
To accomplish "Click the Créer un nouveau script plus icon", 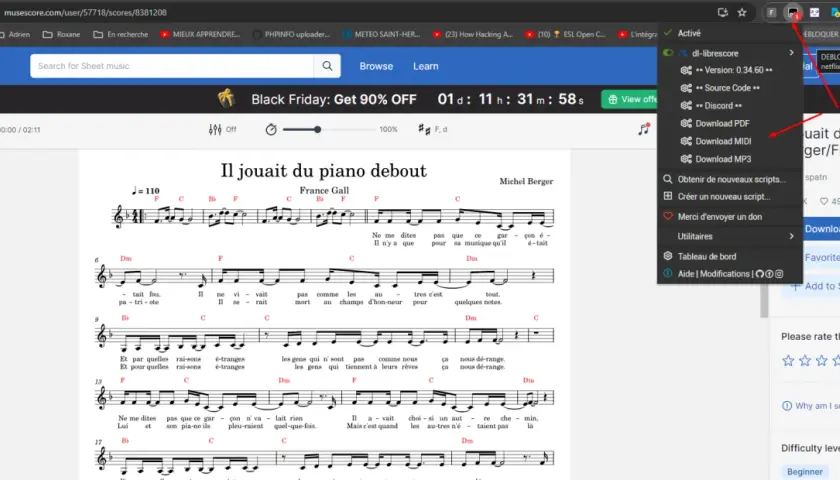I will (668, 196).
